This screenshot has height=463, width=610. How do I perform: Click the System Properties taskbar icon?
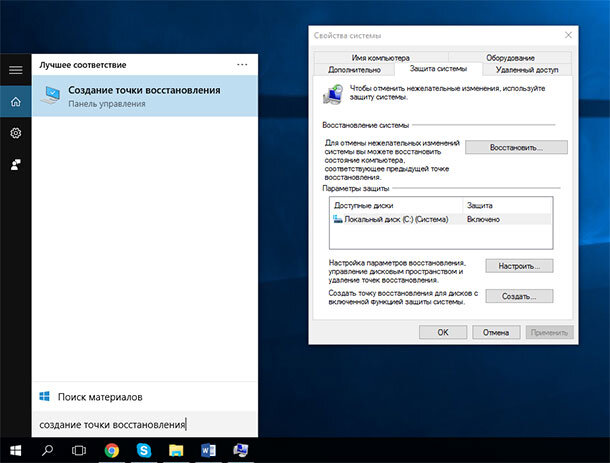pos(241,450)
